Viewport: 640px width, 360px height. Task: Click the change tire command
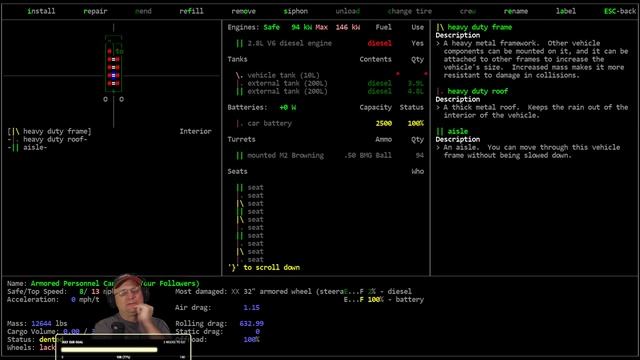[x=409, y=11]
